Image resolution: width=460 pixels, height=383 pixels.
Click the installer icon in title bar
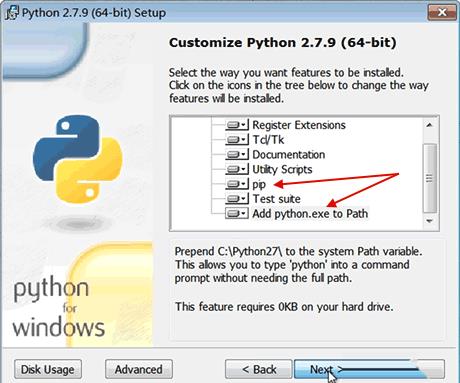point(12,12)
